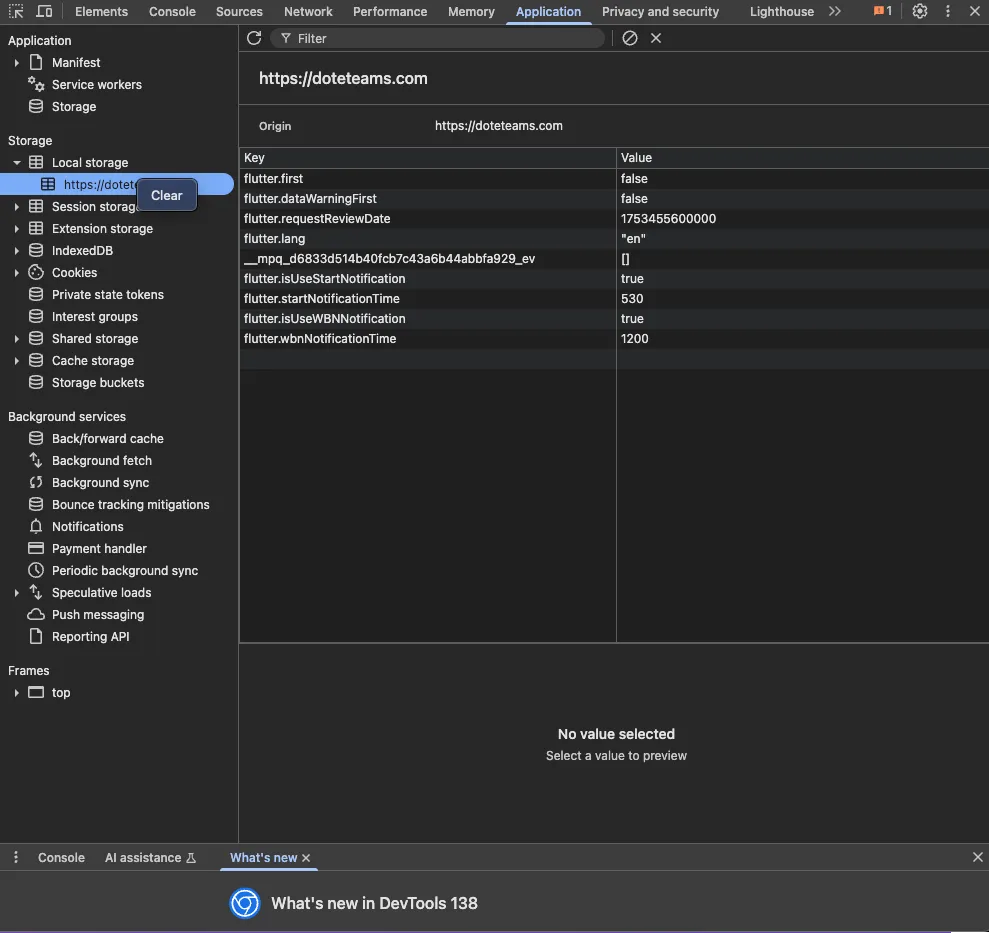Open the DevTools three-dot customize menu
This screenshot has width=989, height=933.
[x=947, y=11]
